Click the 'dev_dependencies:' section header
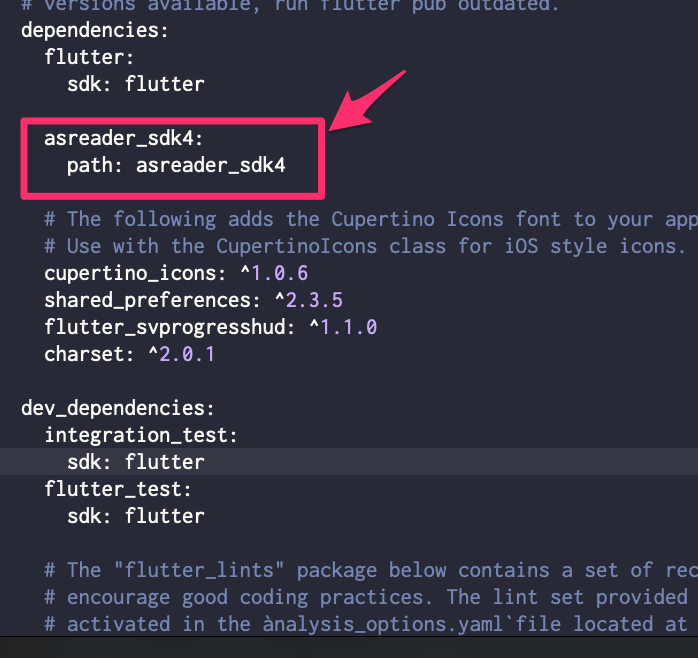 point(118,408)
